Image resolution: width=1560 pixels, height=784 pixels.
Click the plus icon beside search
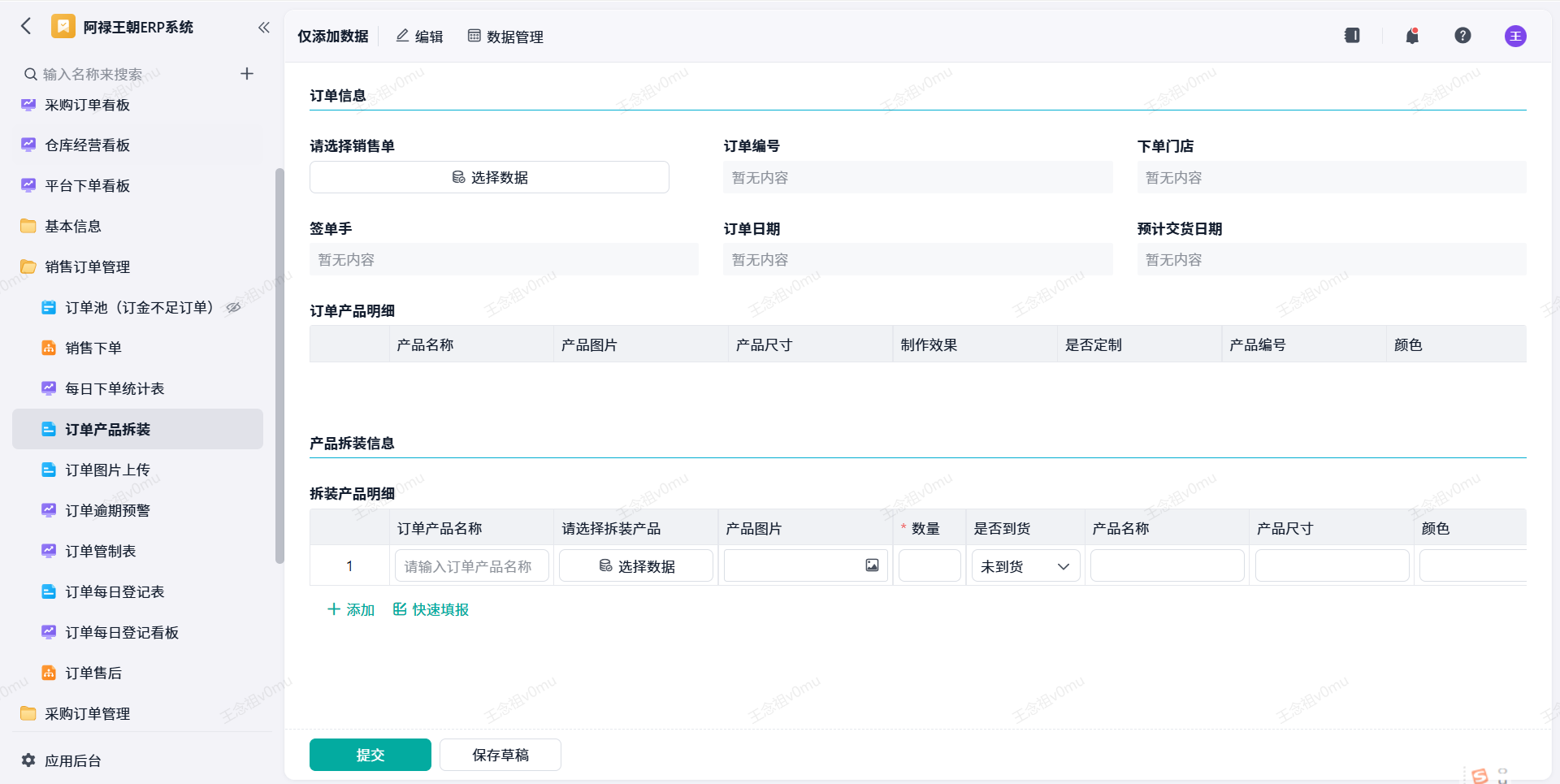coord(247,74)
